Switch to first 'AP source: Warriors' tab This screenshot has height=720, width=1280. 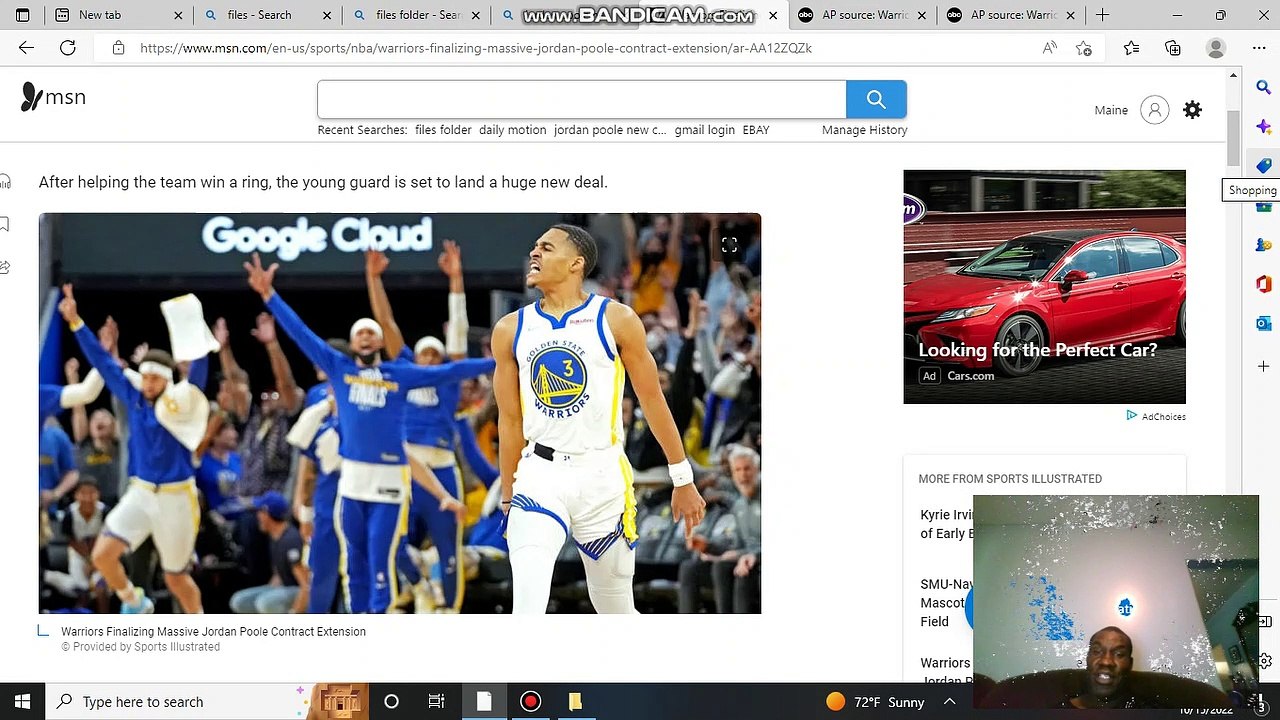(x=864, y=15)
